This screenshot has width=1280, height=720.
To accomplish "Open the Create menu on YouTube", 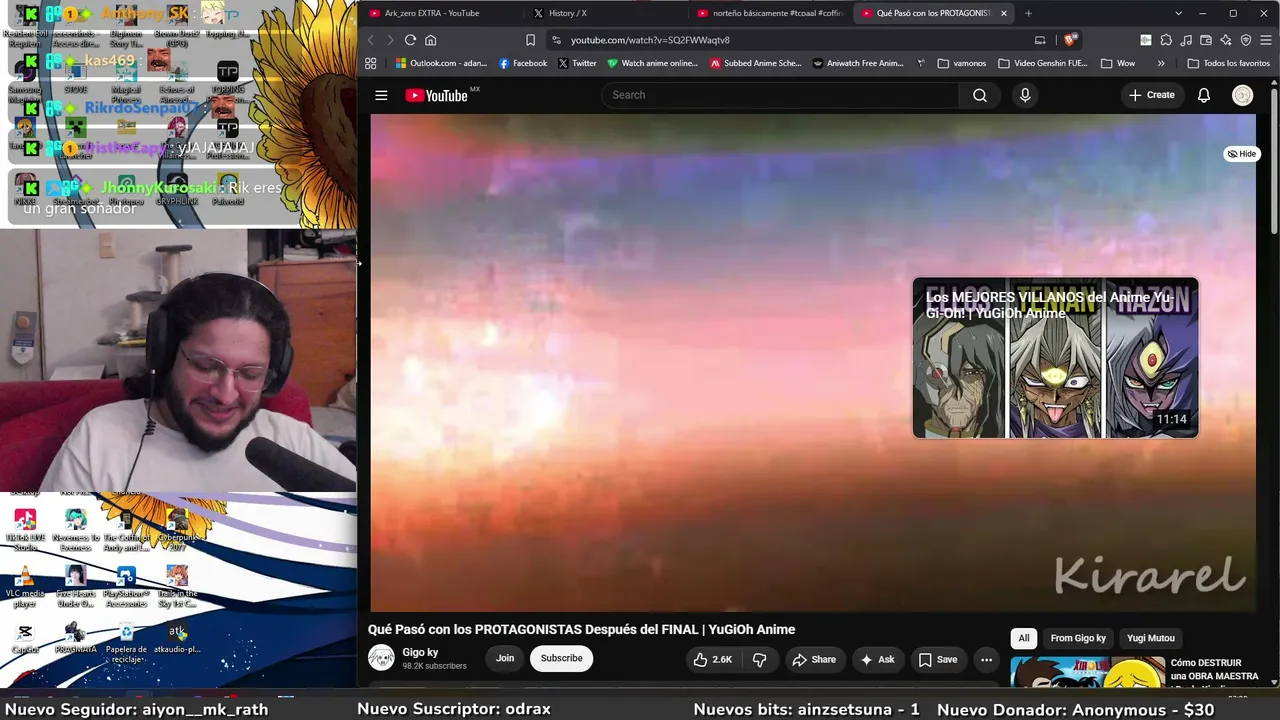I will 1152,95.
